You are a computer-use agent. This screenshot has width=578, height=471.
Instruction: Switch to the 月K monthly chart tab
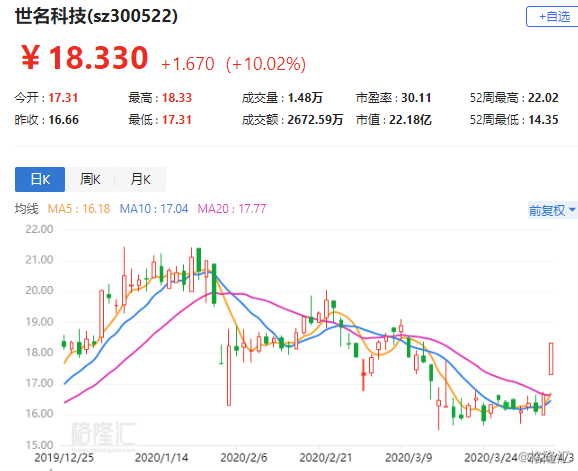tap(140, 179)
